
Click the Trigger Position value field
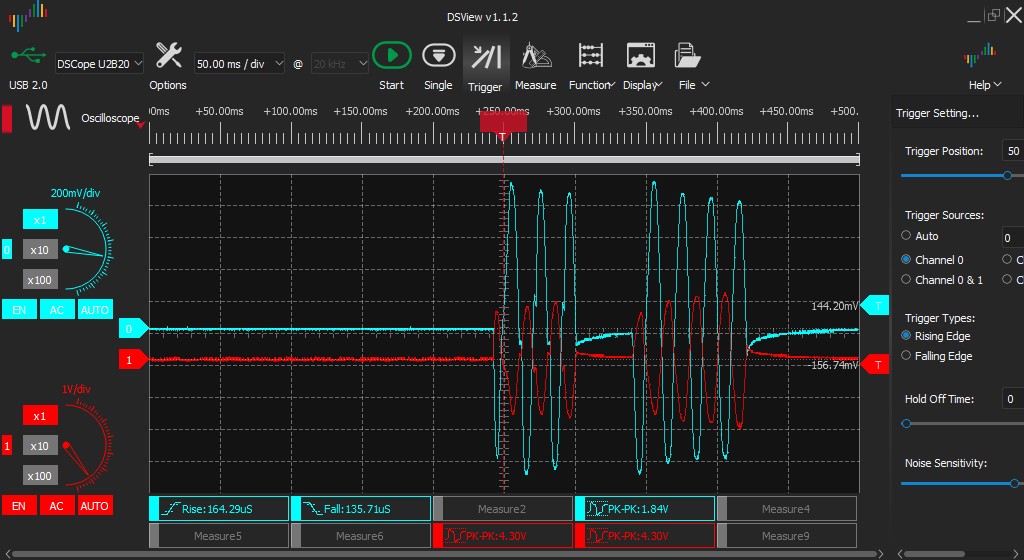coord(1012,151)
